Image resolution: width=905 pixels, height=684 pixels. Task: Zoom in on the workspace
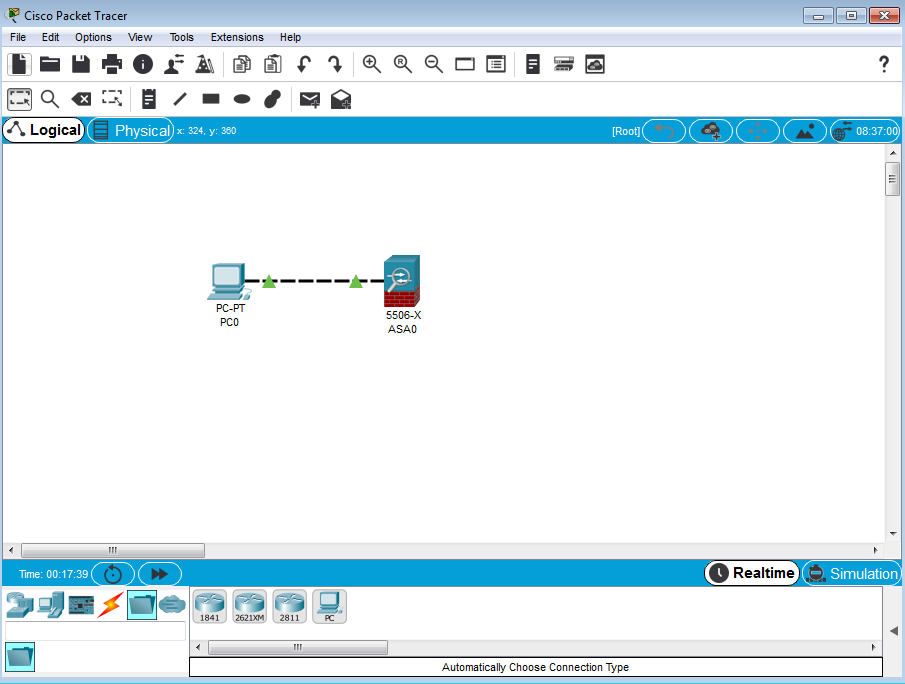[372, 64]
